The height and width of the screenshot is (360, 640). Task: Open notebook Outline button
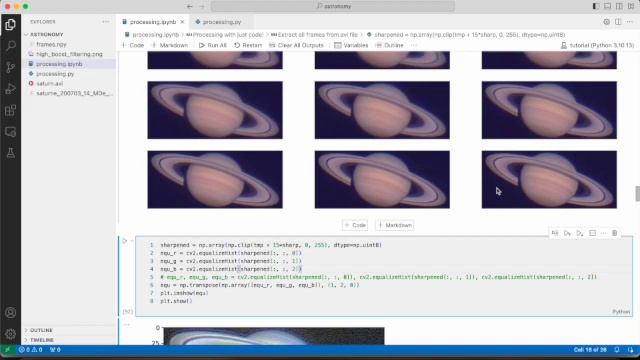point(389,45)
